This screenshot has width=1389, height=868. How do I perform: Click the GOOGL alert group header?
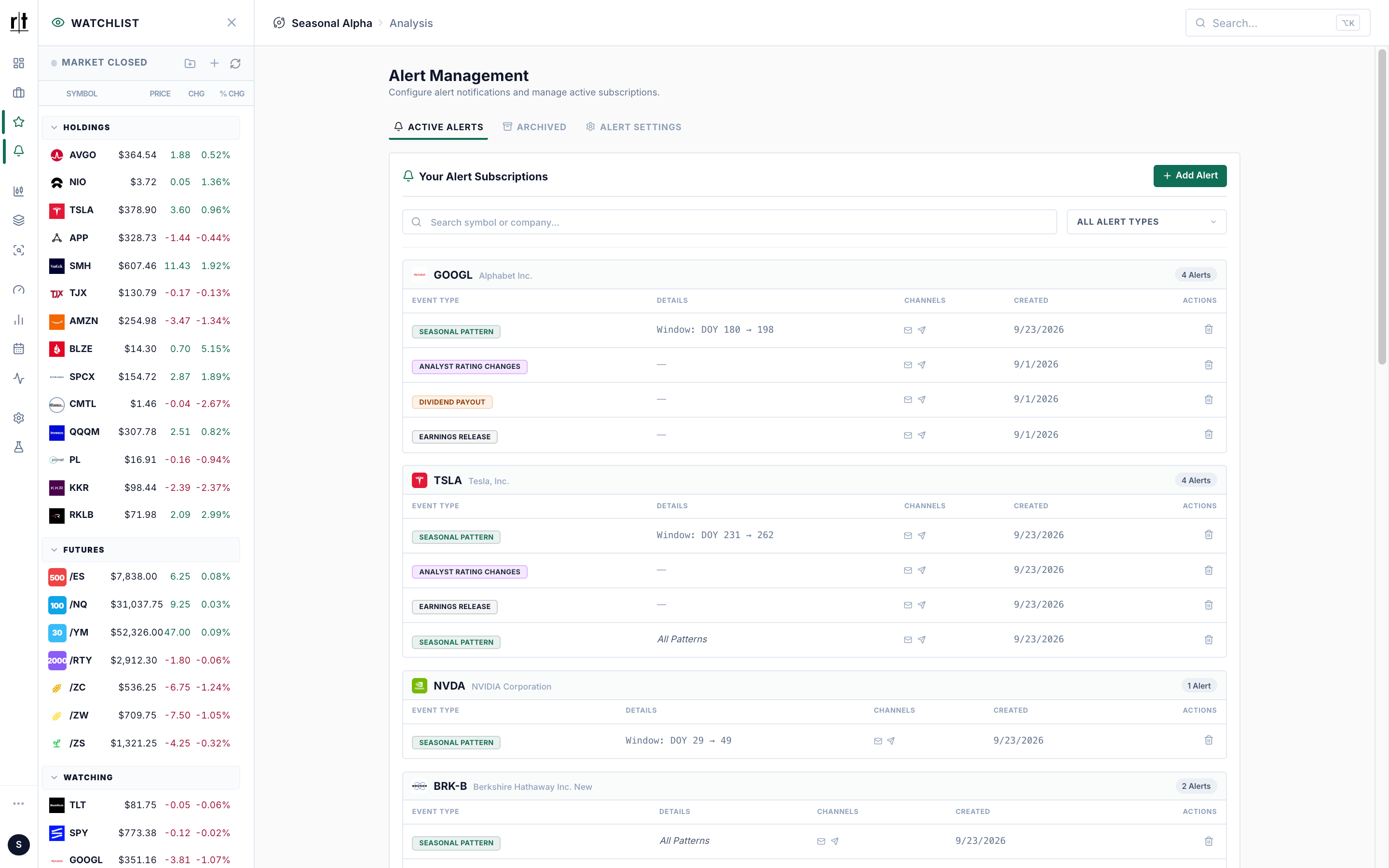tap(814, 275)
